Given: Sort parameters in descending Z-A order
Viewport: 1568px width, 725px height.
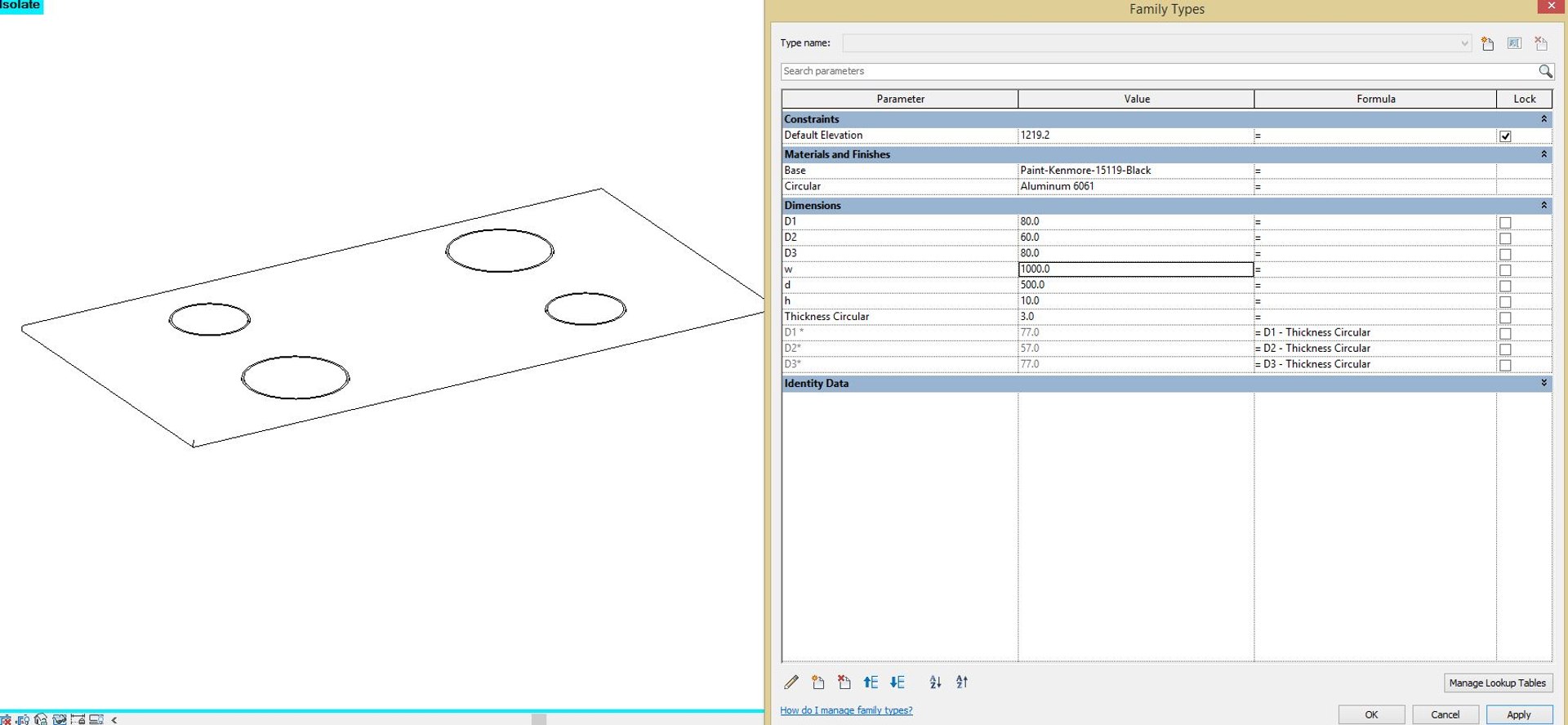Looking at the screenshot, I should click(962, 683).
